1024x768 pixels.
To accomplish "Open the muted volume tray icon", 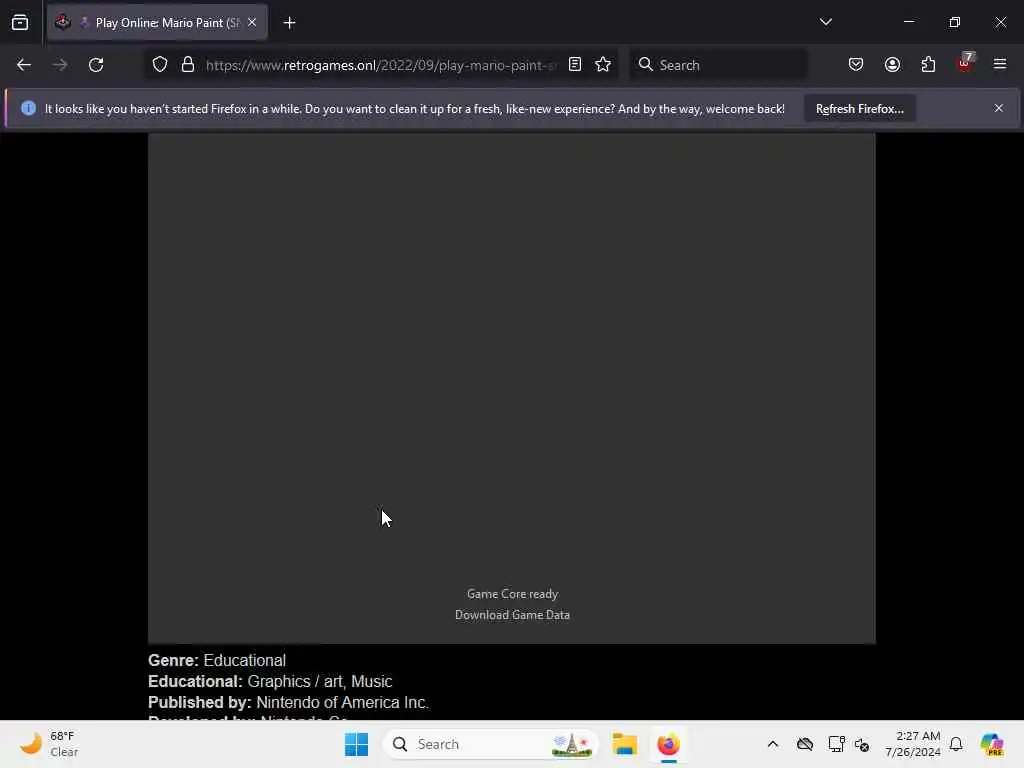I will click(x=862, y=744).
